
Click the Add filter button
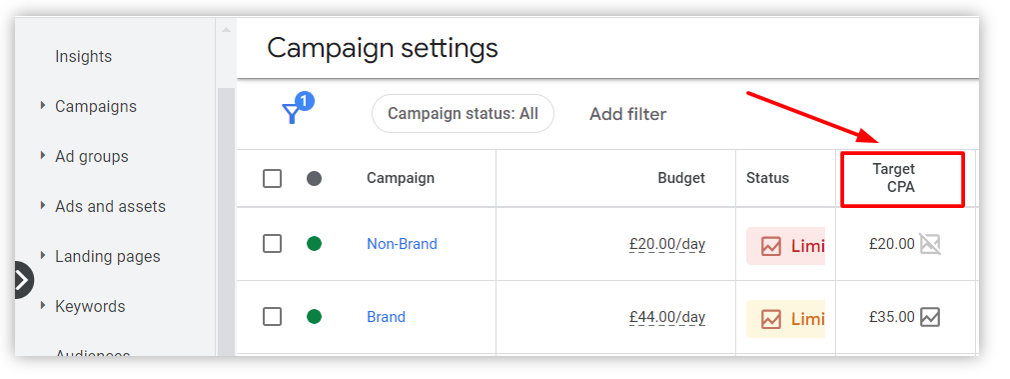[628, 114]
